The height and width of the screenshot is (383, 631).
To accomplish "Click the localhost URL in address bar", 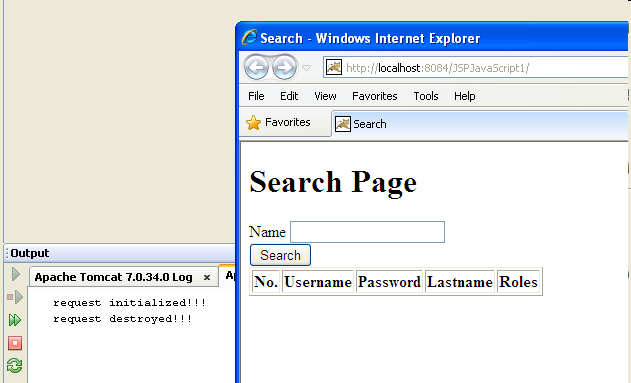I will pyautogui.click(x=437, y=68).
